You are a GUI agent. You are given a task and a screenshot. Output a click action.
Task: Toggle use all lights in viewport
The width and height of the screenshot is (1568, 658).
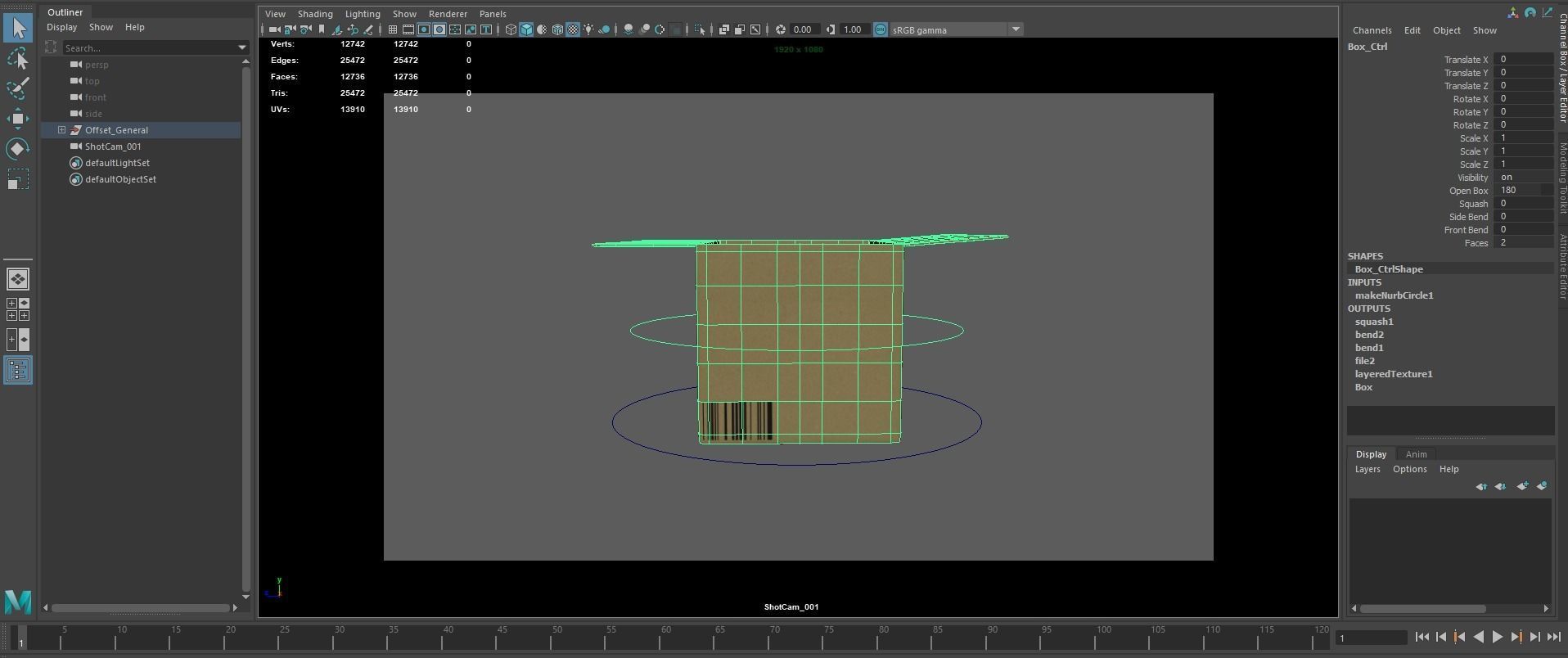pos(588,29)
